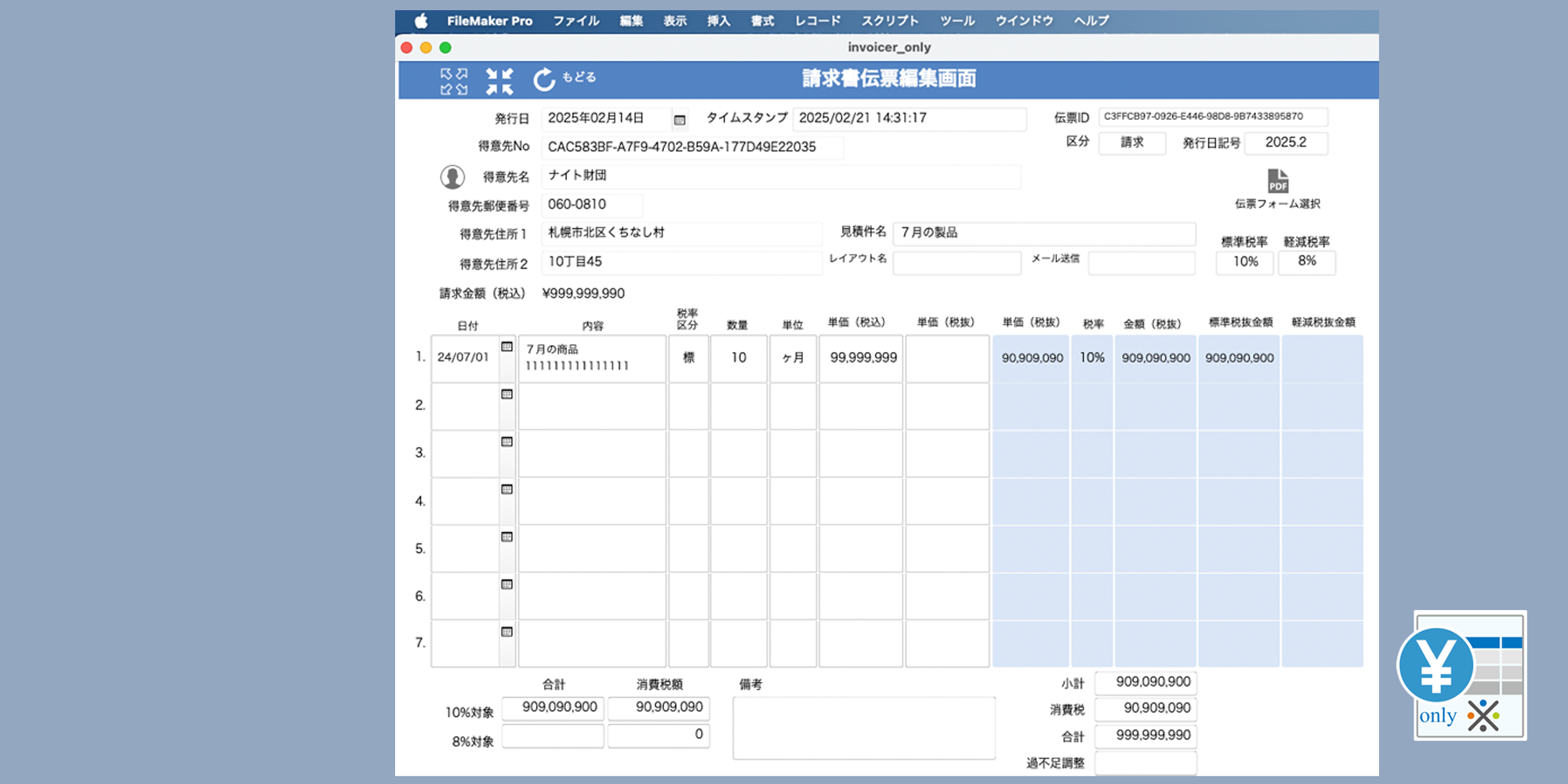Click the shrink window arrows icon
The height and width of the screenshot is (784, 1568).
pos(499,81)
